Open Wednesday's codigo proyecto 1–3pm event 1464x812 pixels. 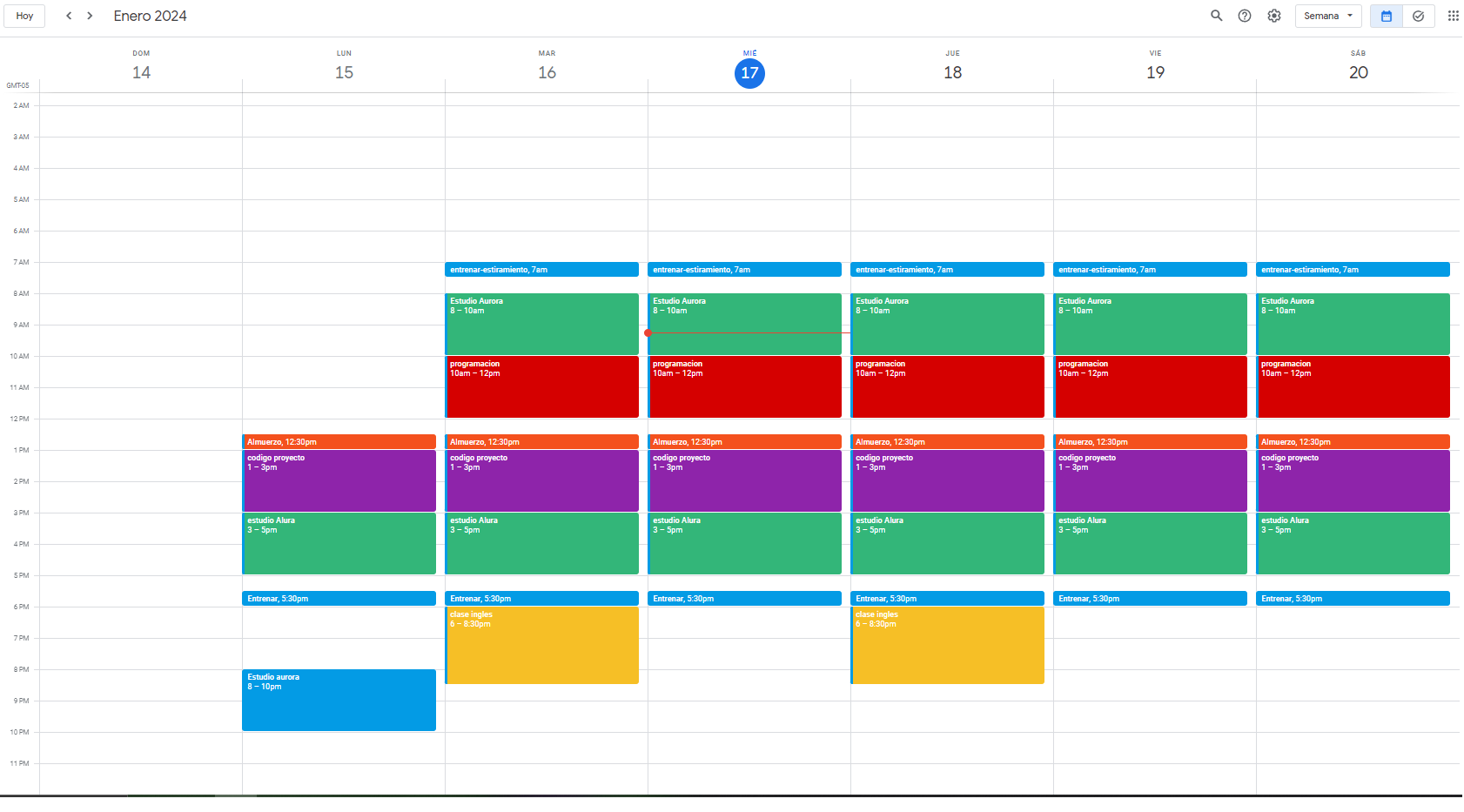[744, 480]
